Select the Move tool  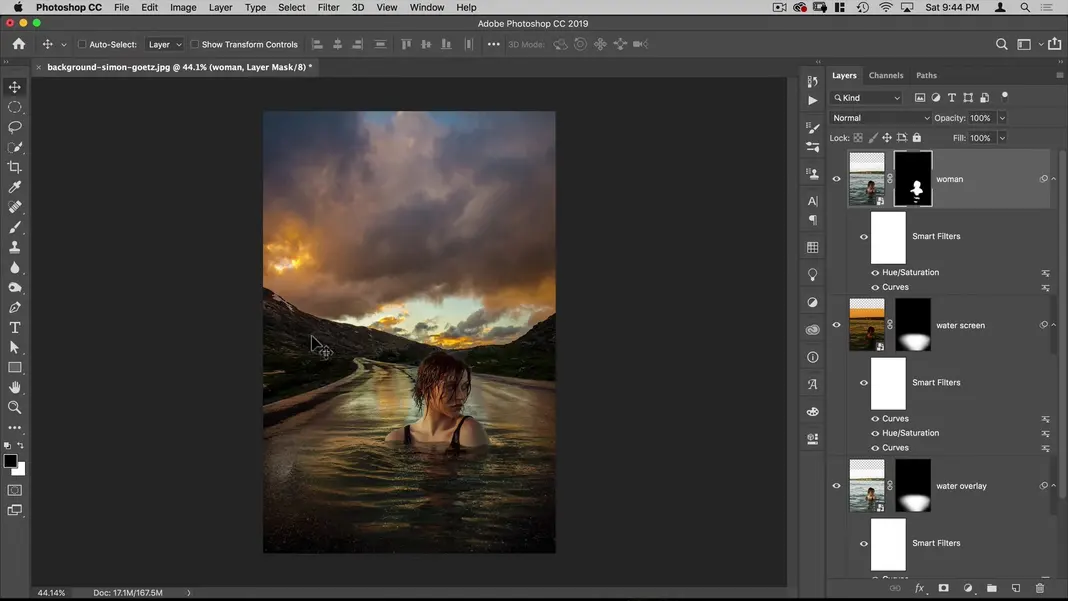coord(14,87)
